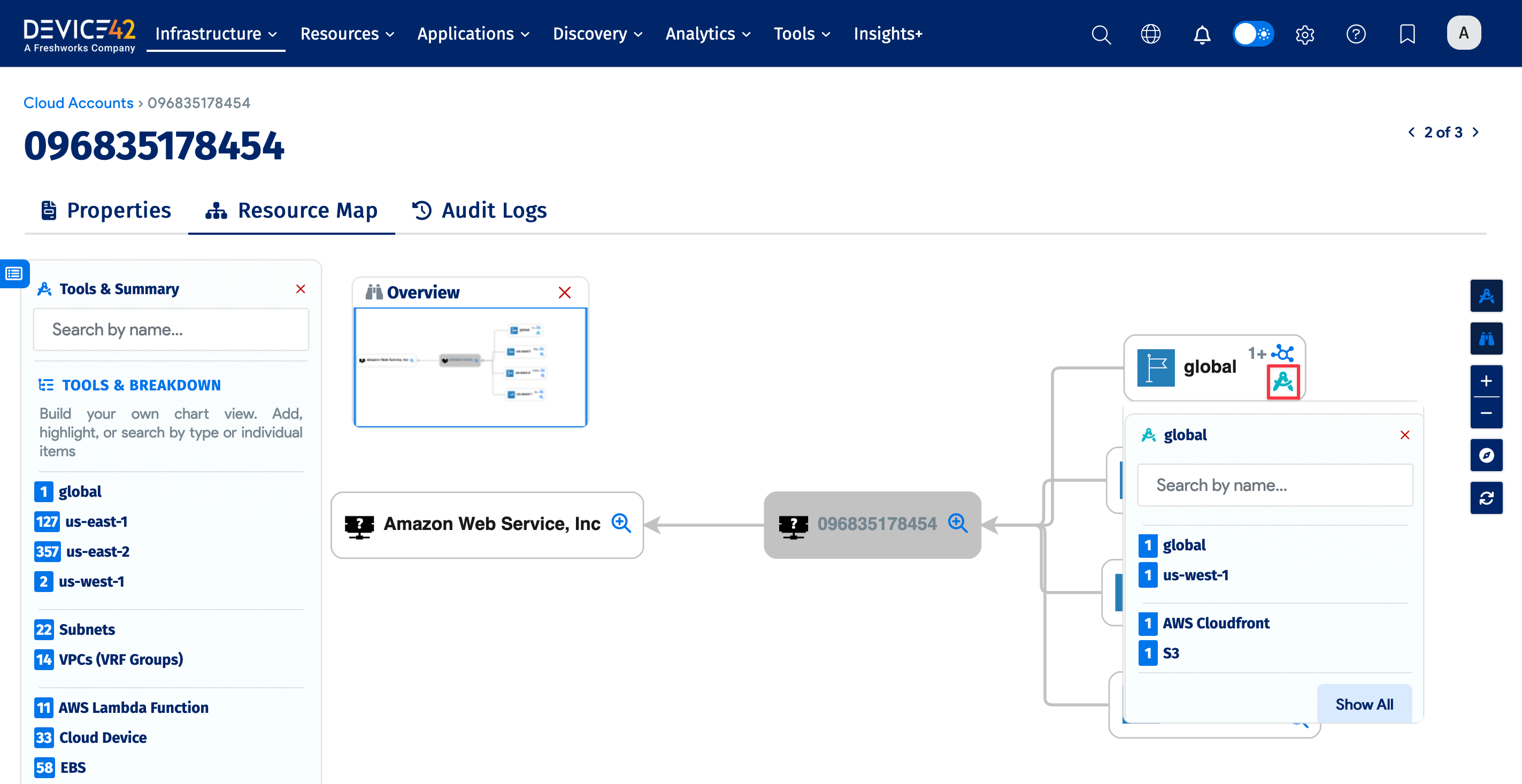Image resolution: width=1522 pixels, height=784 pixels.
Task: Click the bookmark icon in the top bar
Action: (x=1408, y=34)
